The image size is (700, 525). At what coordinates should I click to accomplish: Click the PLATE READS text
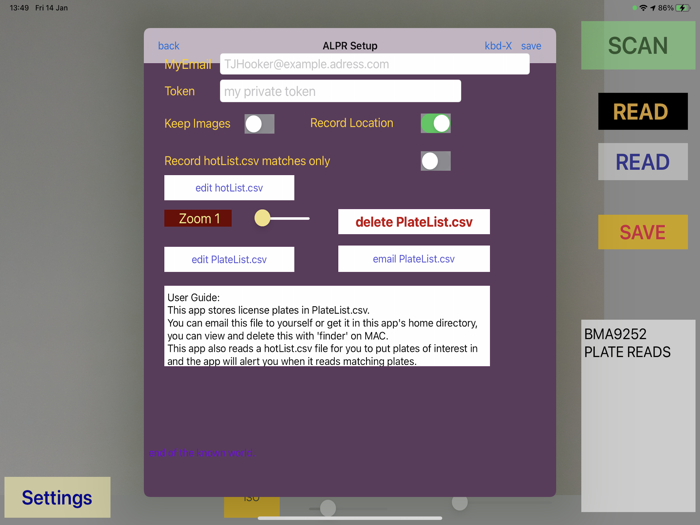pyautogui.click(x=627, y=352)
